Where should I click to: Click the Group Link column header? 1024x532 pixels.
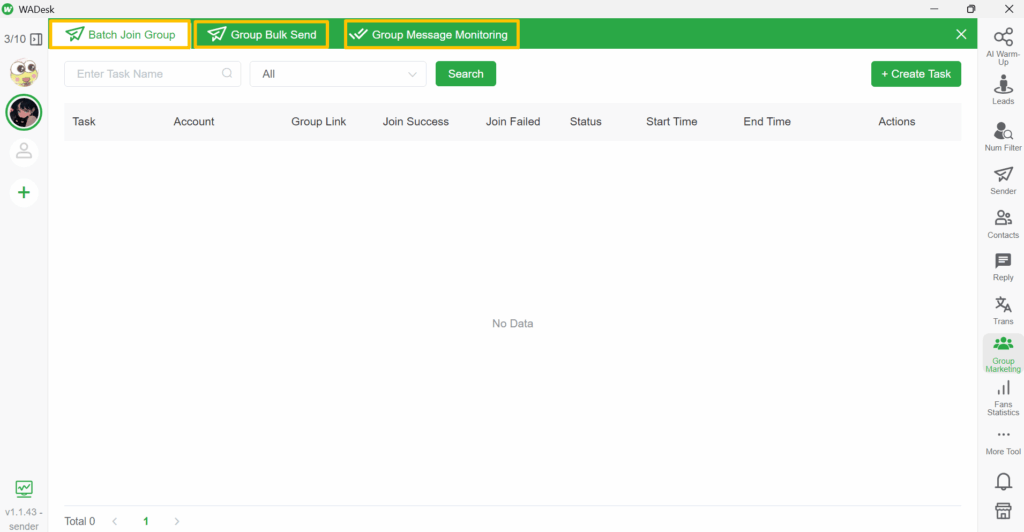click(x=319, y=121)
